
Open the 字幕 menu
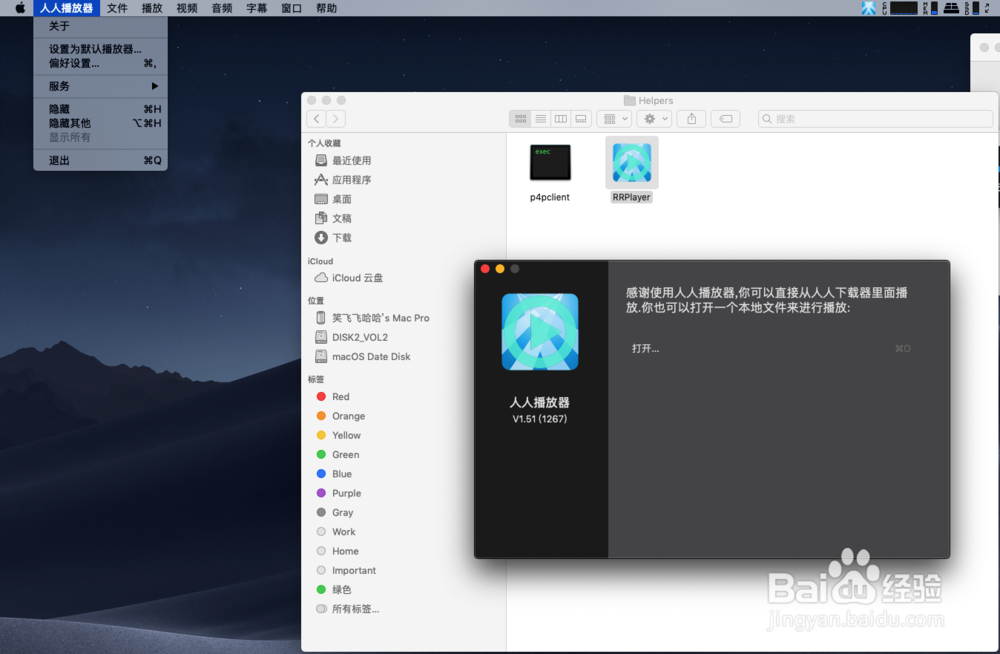click(256, 8)
